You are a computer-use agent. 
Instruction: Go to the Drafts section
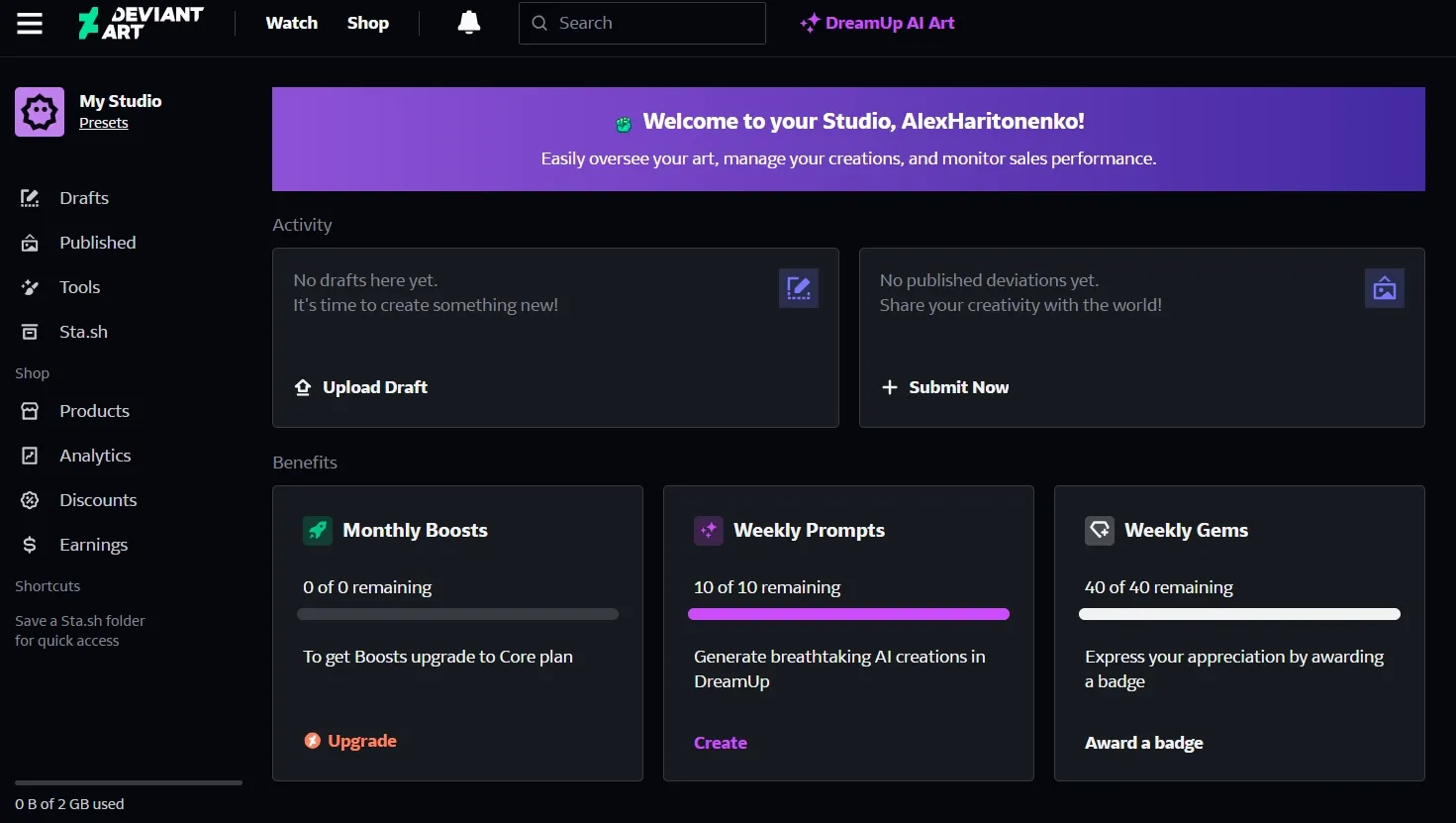84,198
